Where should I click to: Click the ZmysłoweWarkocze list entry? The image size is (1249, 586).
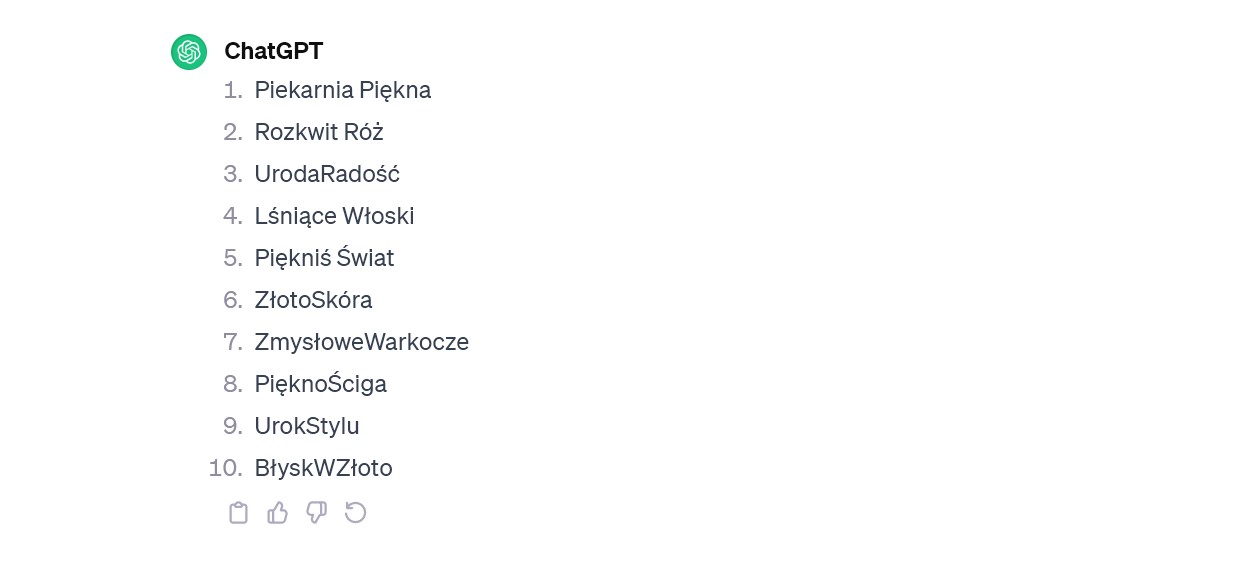click(x=361, y=342)
